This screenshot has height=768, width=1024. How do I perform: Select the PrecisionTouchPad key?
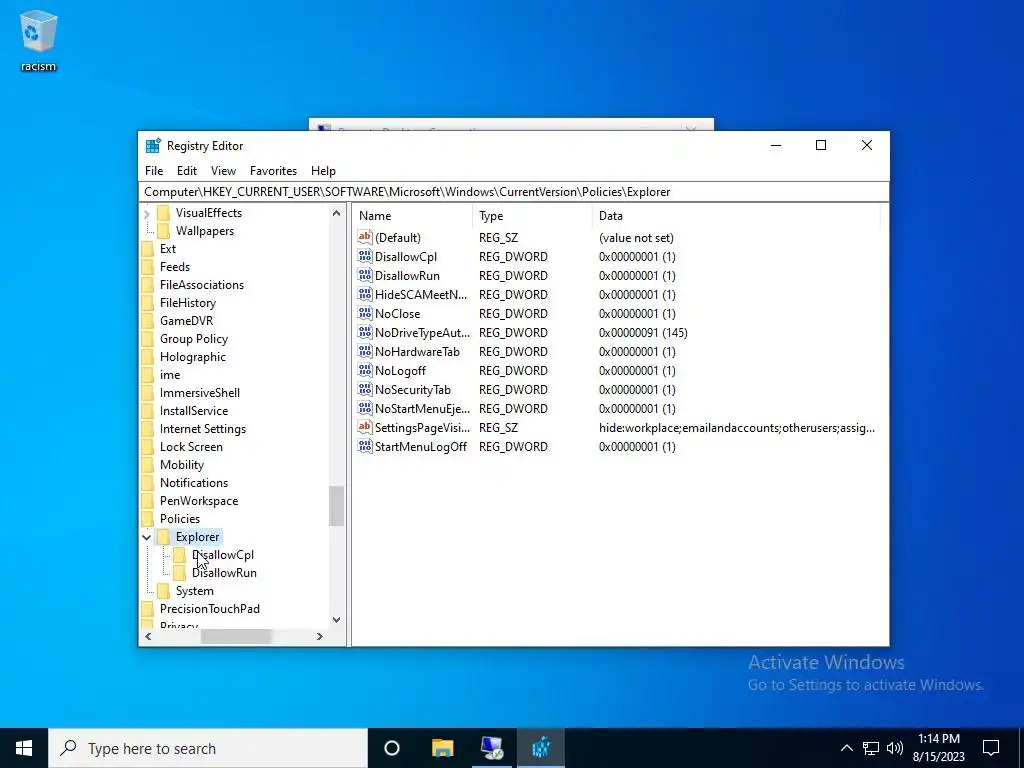pyautogui.click(x=210, y=609)
